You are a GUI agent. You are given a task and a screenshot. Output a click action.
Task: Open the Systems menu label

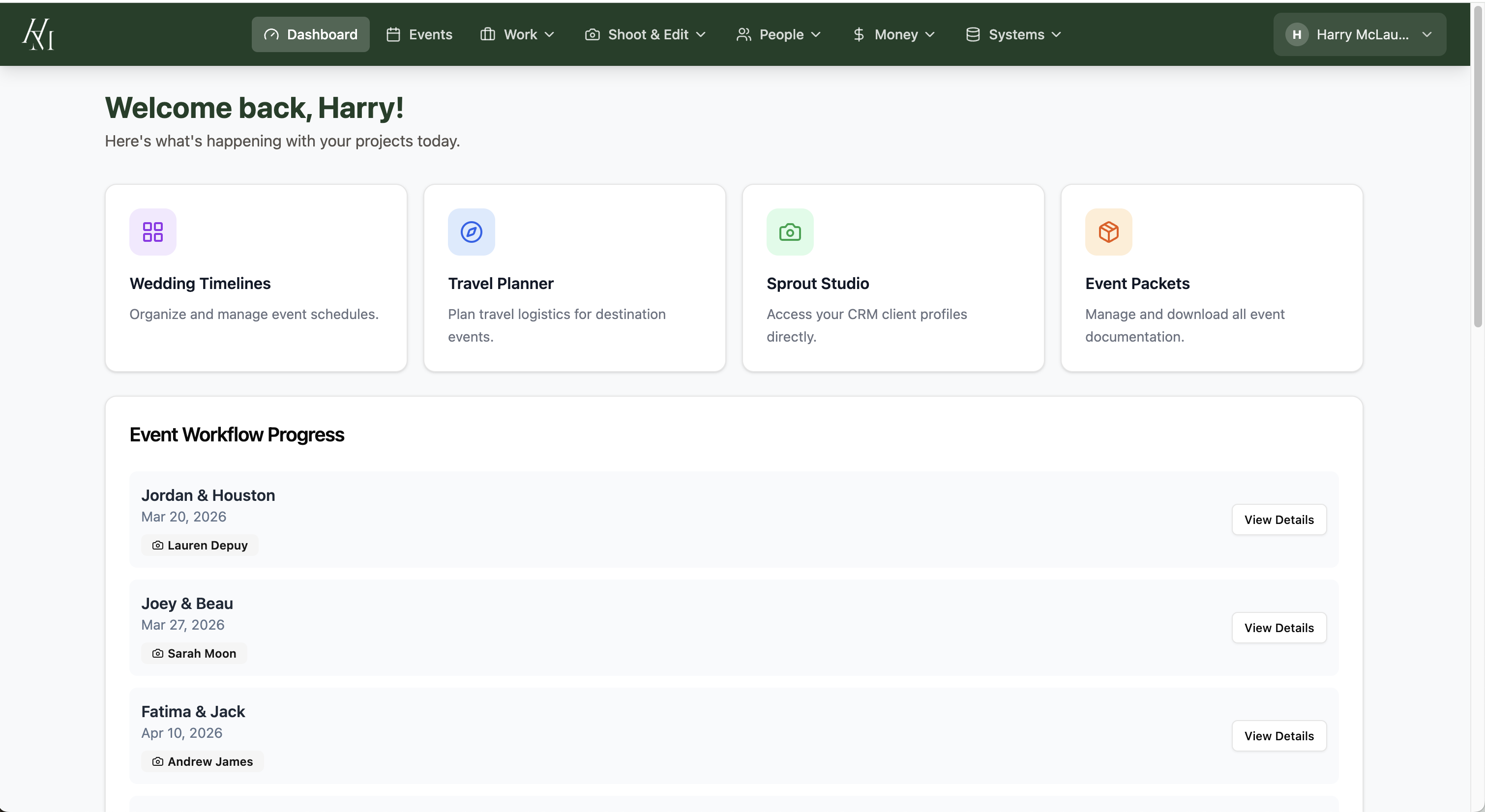click(x=1016, y=34)
